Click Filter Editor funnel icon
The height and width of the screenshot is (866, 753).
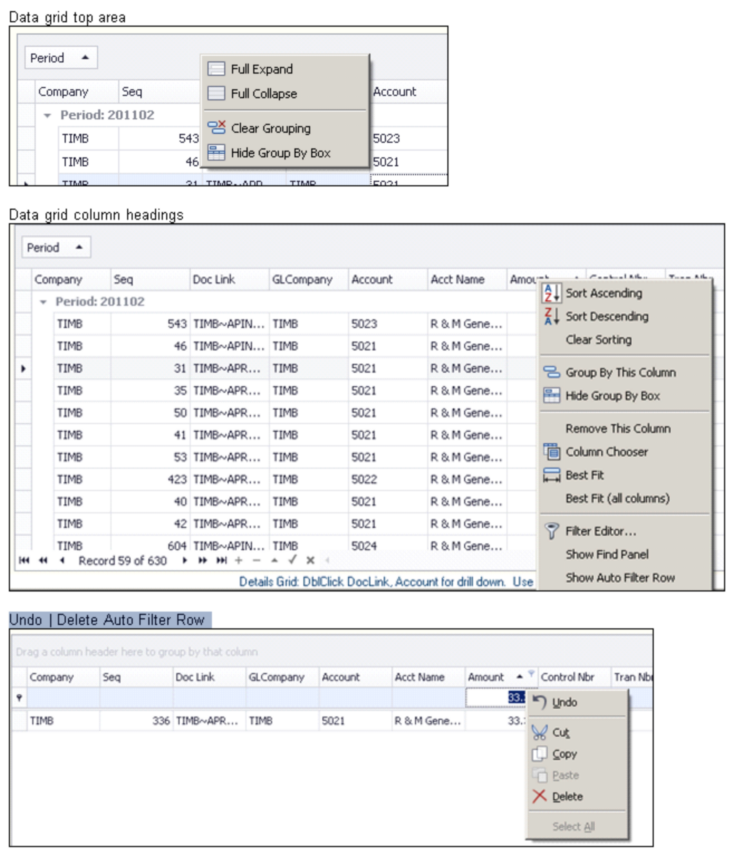(551, 531)
